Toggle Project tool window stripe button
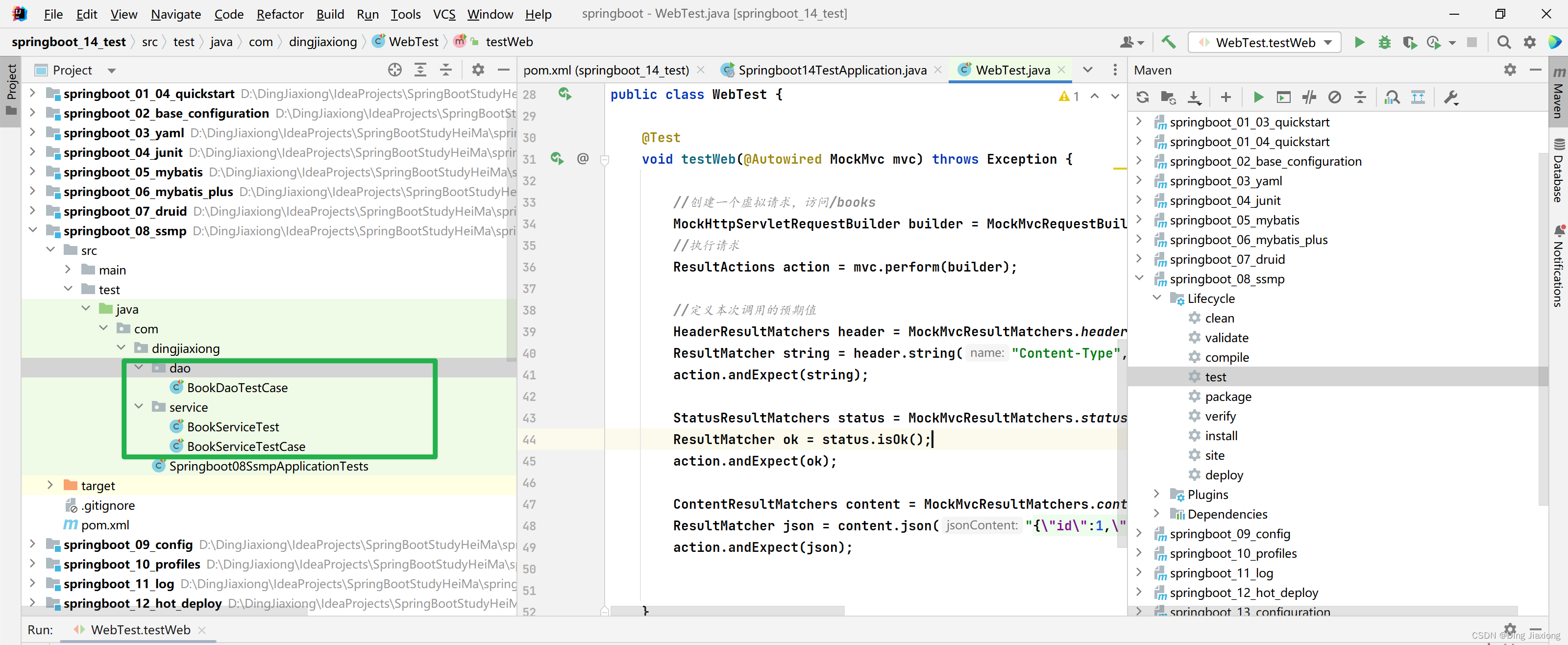 point(10,90)
